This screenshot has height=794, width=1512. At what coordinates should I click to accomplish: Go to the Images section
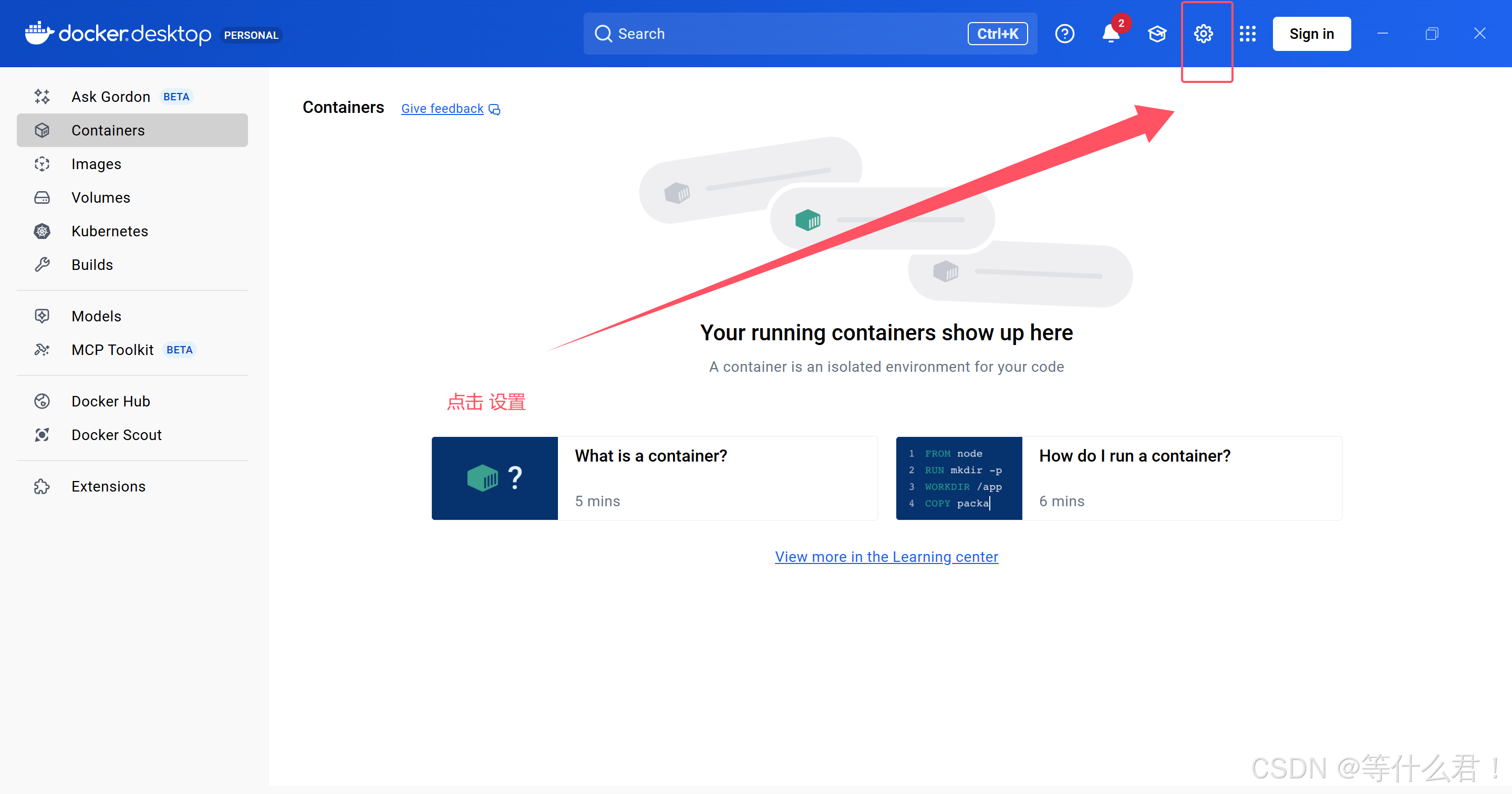(96, 164)
